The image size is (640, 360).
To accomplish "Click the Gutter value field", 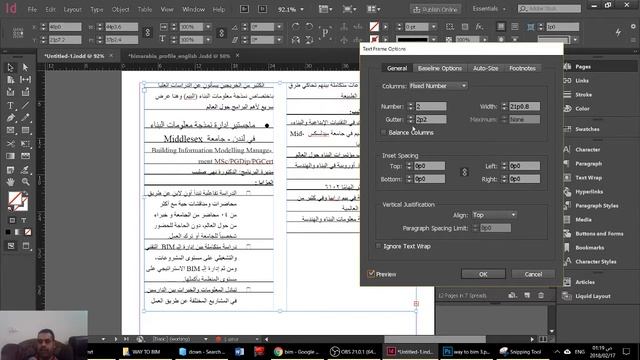I will pos(431,119).
